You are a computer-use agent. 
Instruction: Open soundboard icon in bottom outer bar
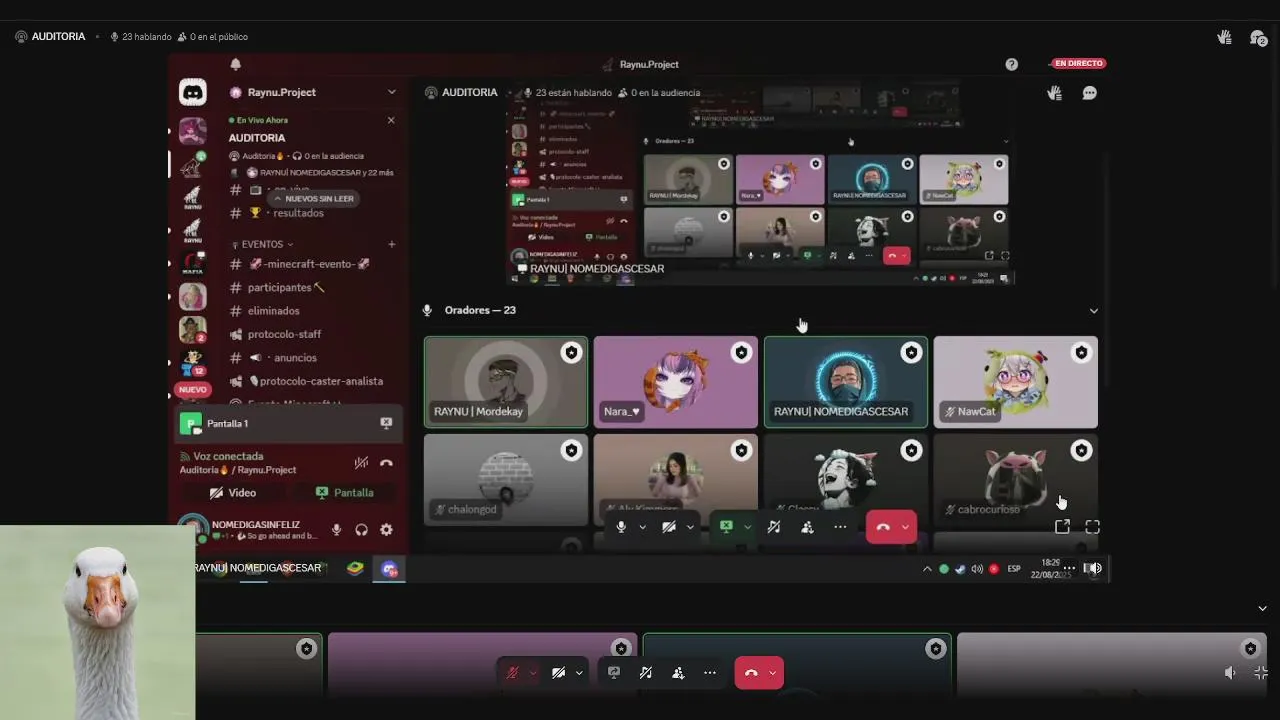646,673
